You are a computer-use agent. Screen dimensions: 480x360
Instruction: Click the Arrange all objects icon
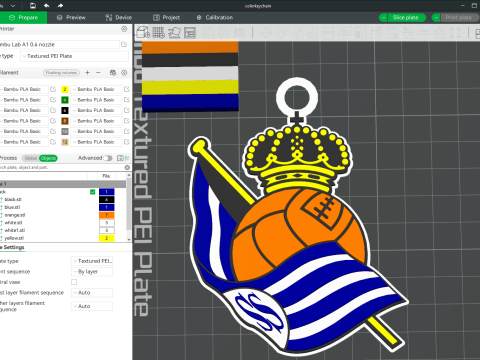(190, 32)
